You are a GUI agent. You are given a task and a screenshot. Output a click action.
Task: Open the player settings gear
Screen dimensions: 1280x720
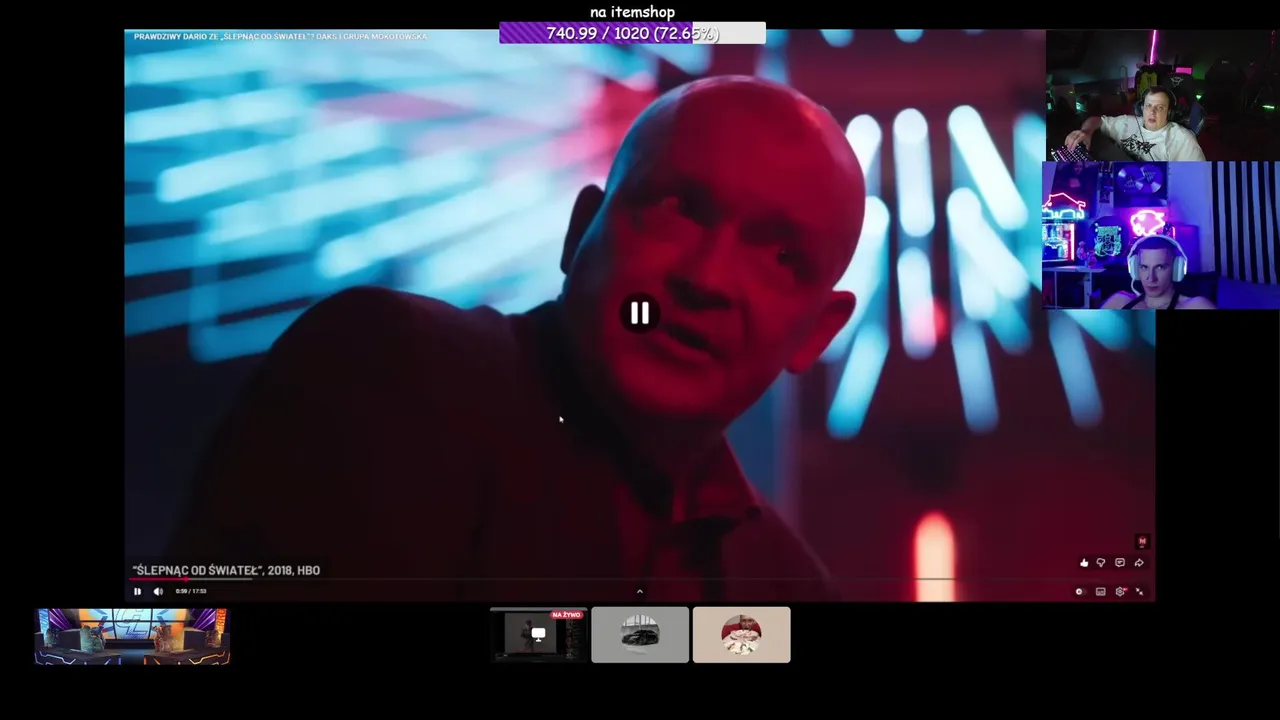point(1120,591)
